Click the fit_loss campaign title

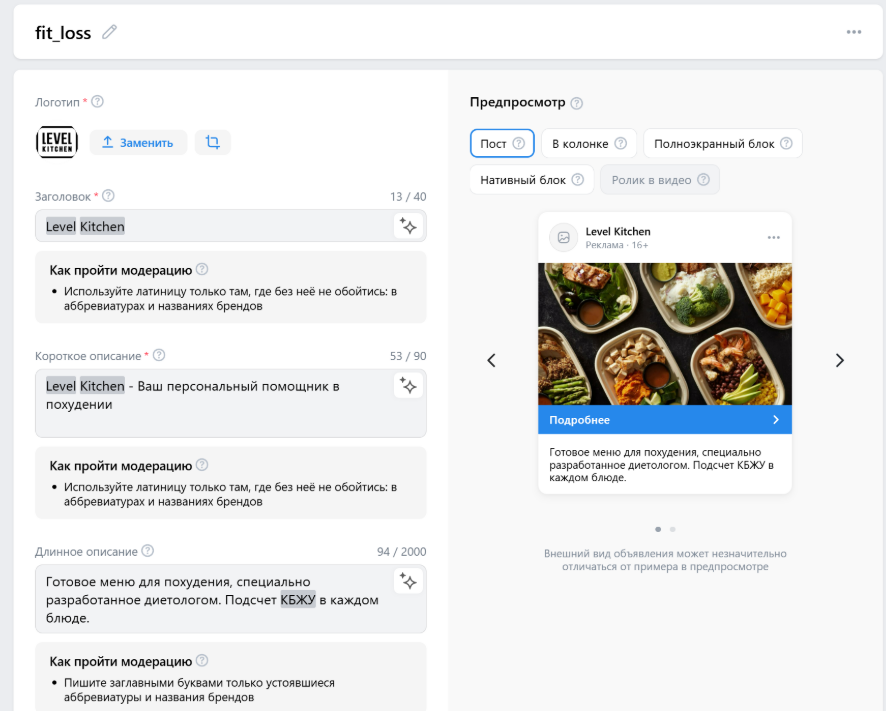[63, 33]
